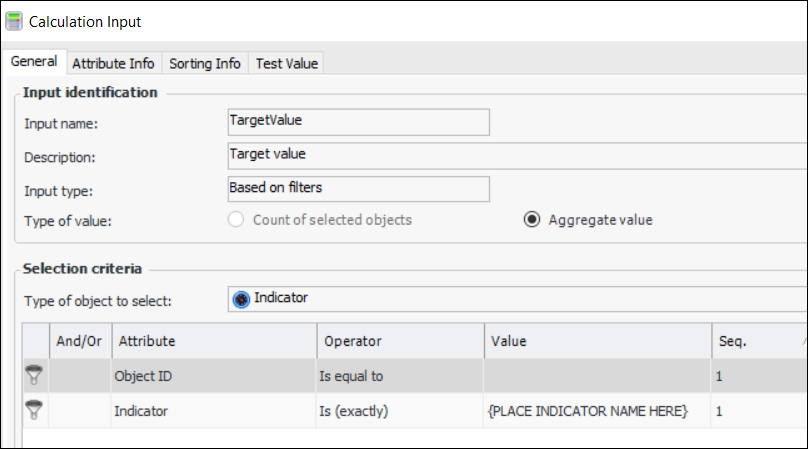The width and height of the screenshot is (808, 449).
Task: Click the Calculation Input window icon
Action: tap(14, 21)
